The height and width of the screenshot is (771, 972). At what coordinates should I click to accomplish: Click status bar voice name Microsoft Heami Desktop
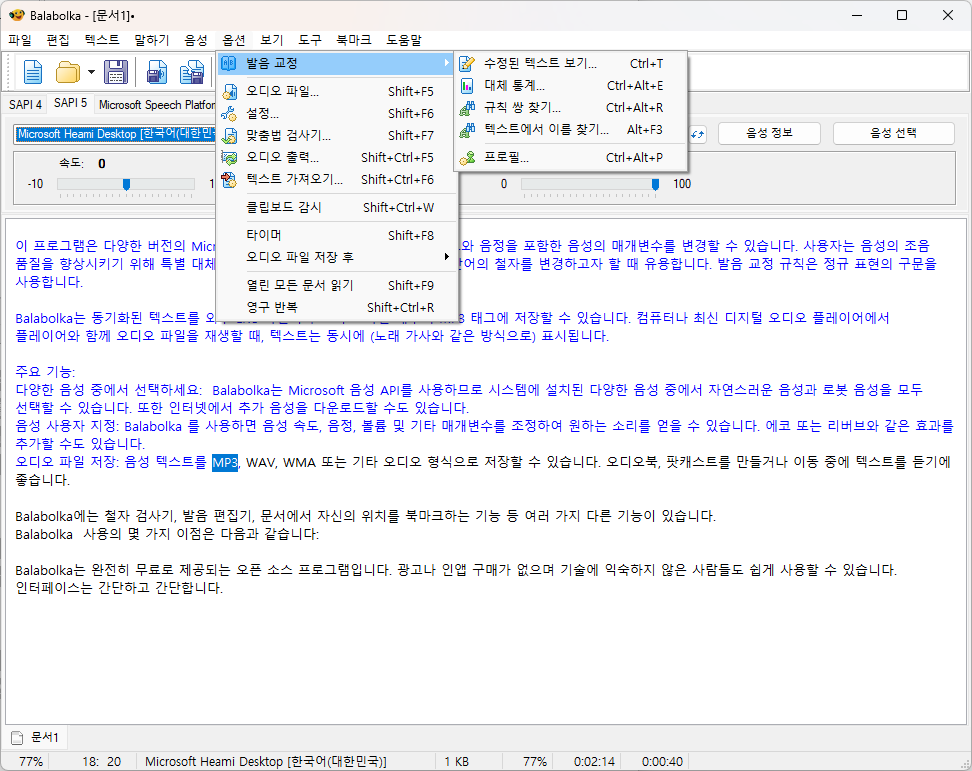(266, 762)
